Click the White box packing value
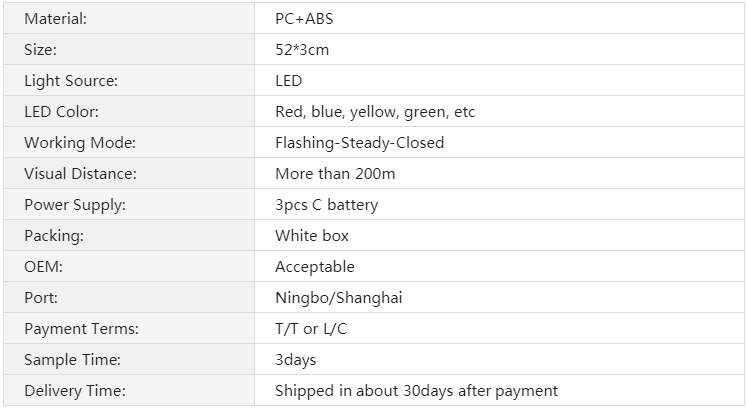The width and height of the screenshot is (747, 408). point(312,235)
